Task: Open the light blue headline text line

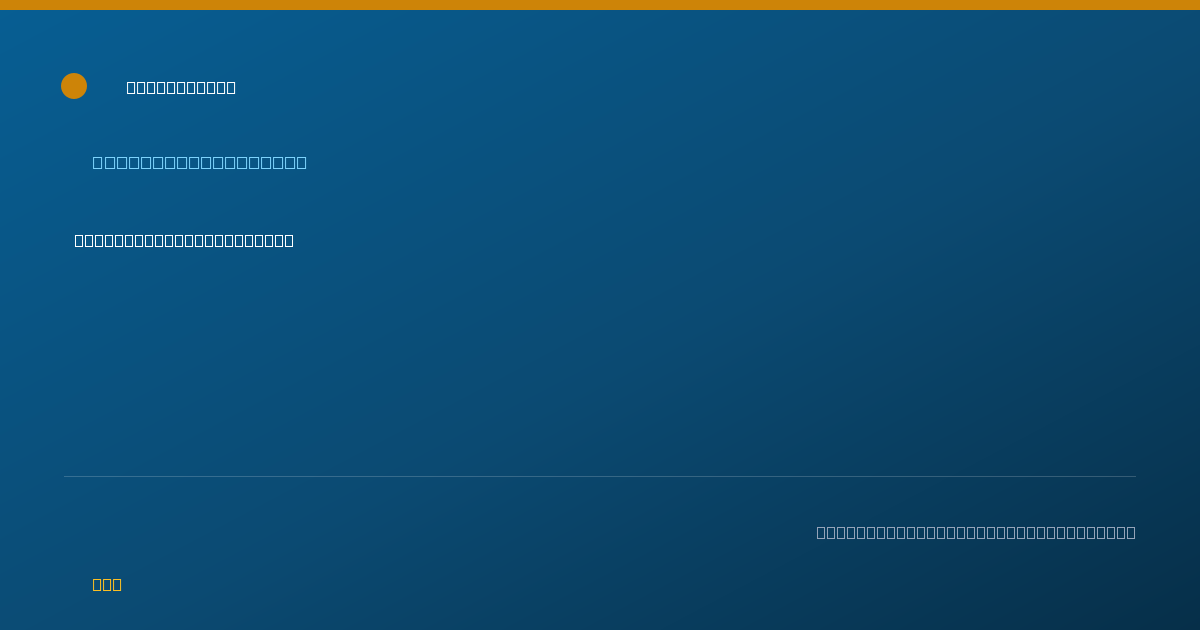Action: [x=200, y=162]
